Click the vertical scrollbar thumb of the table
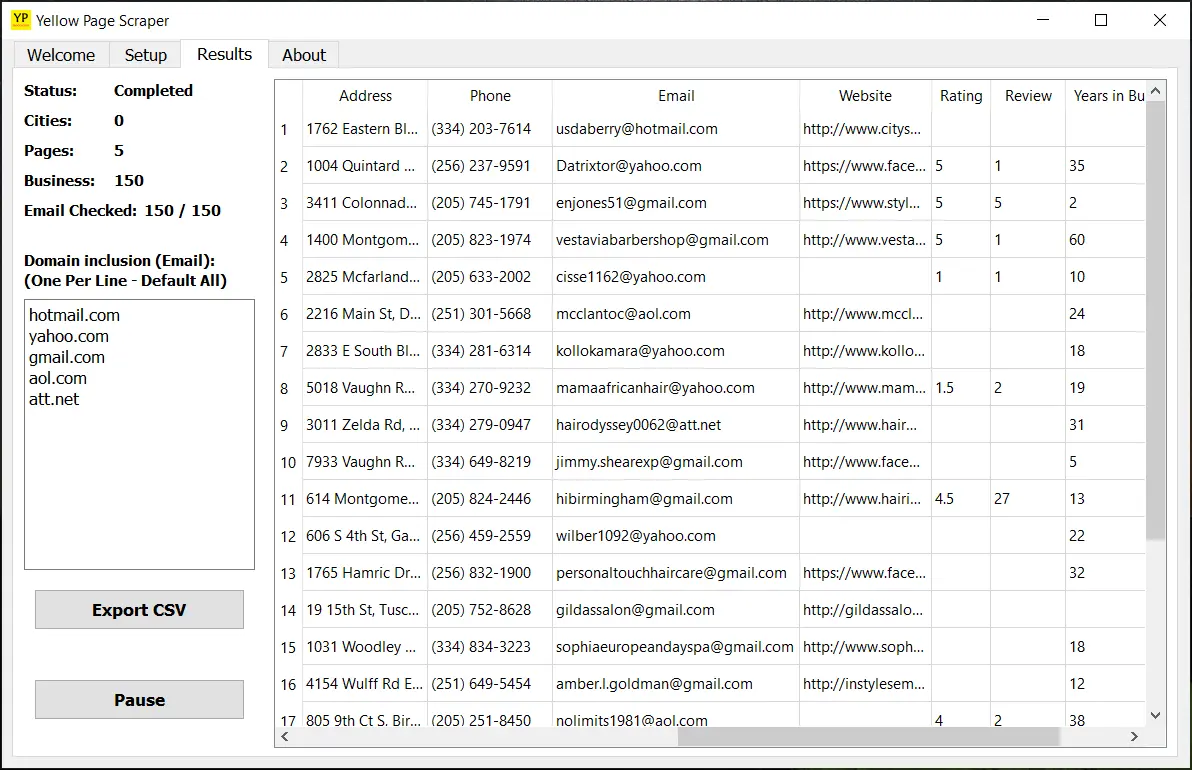This screenshot has width=1192, height=770. [x=1156, y=320]
